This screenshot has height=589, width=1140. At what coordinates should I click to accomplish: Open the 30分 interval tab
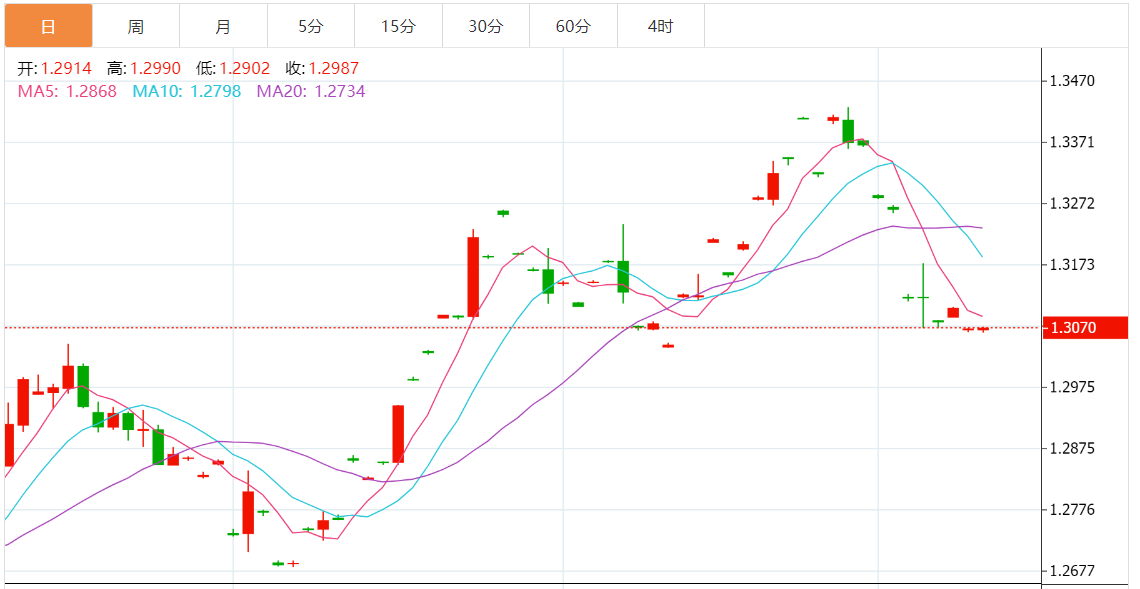[486, 26]
